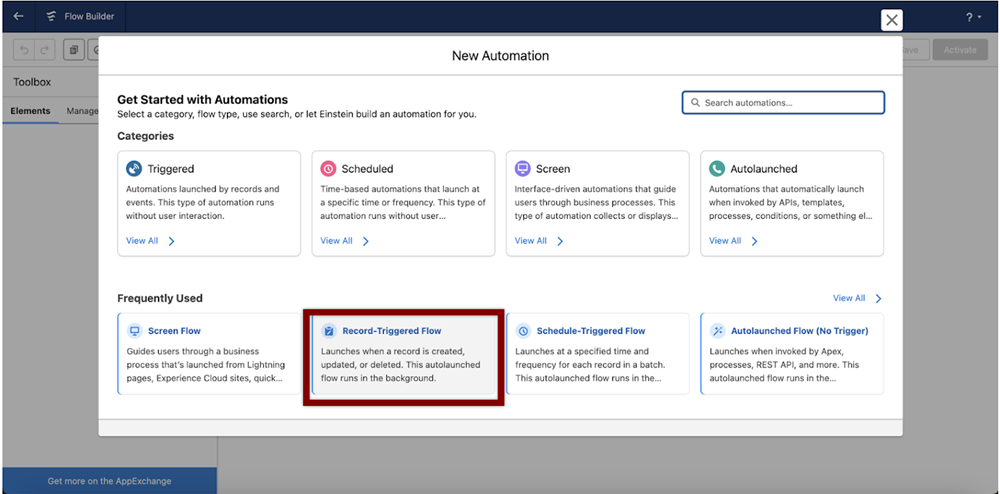Click the Screen Flow description text

point(206,365)
